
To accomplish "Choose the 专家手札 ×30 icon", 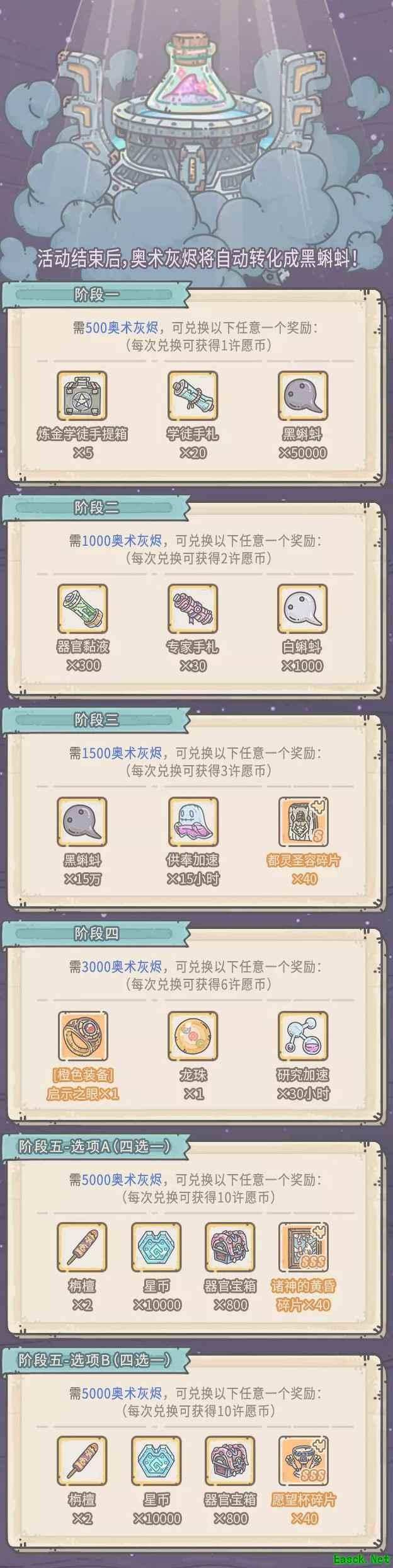I will click(x=193, y=609).
